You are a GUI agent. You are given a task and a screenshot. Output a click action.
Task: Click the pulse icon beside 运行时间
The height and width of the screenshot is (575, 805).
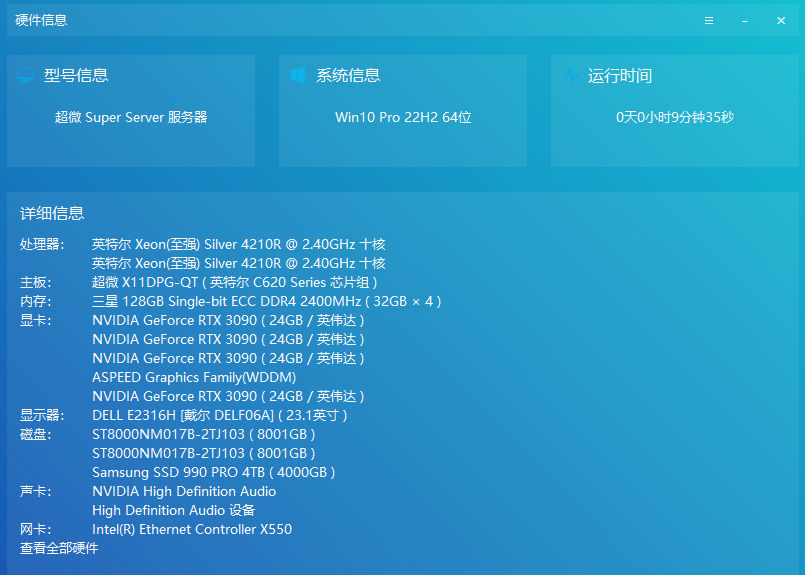571,75
